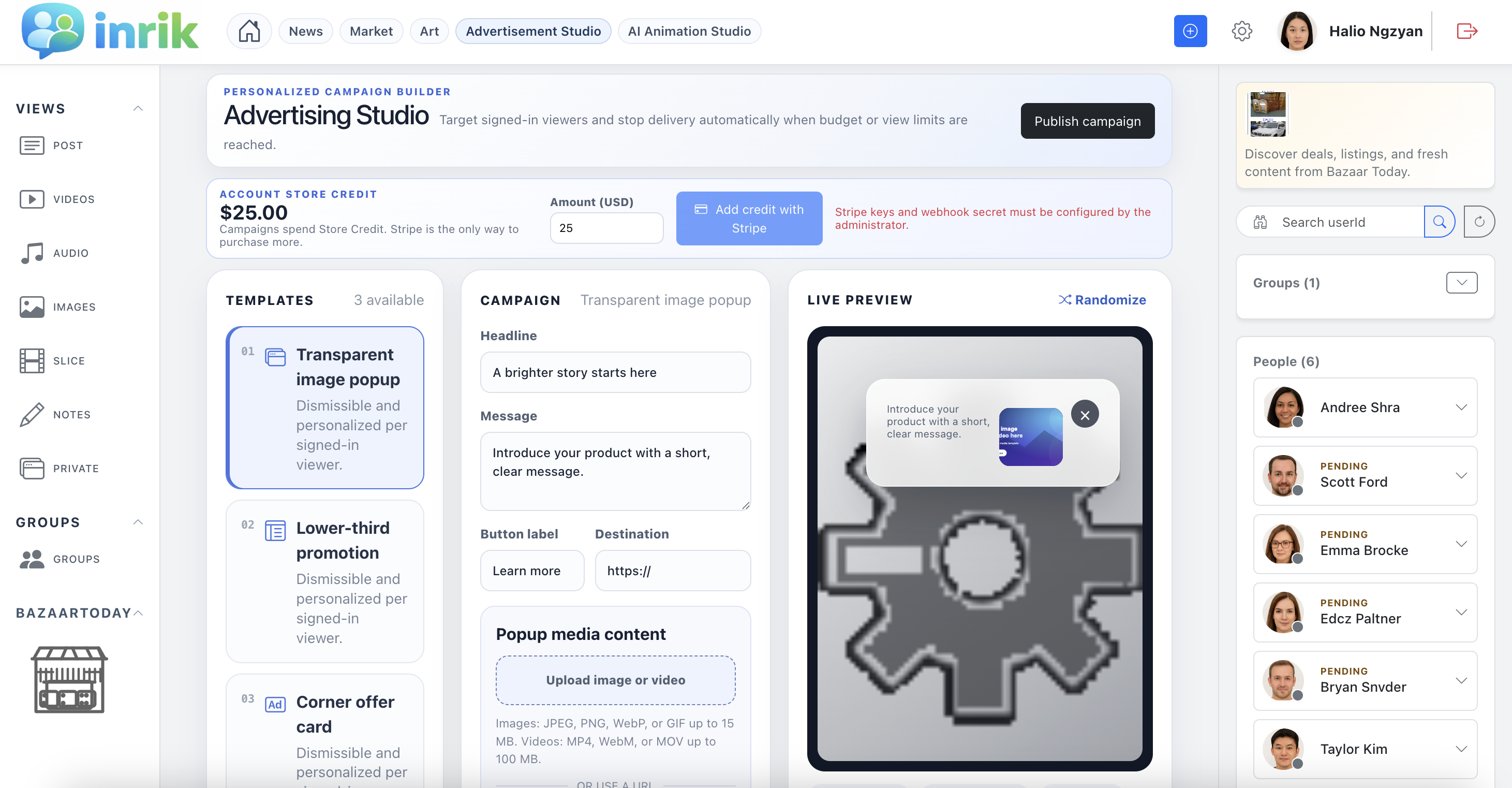Click Taylor Kim's avatar
The image size is (1512, 788).
pos(1284,749)
